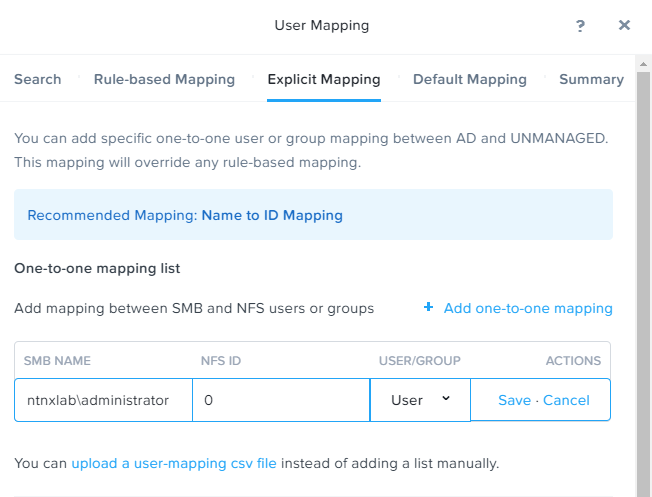
Task: Click the scrollbar up arrow
Action: (x=643, y=64)
